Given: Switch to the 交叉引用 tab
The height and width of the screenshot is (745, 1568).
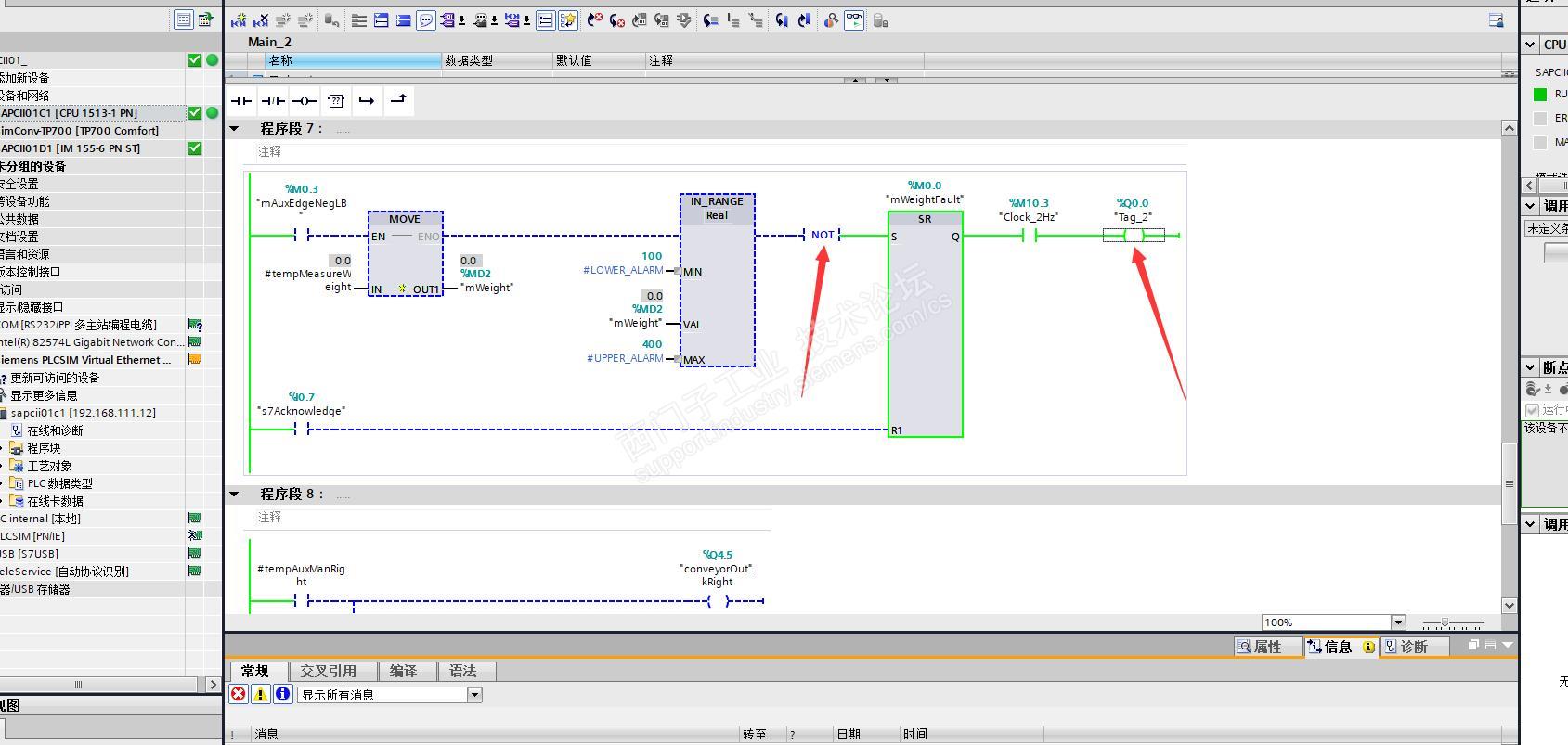Looking at the screenshot, I should (328, 671).
